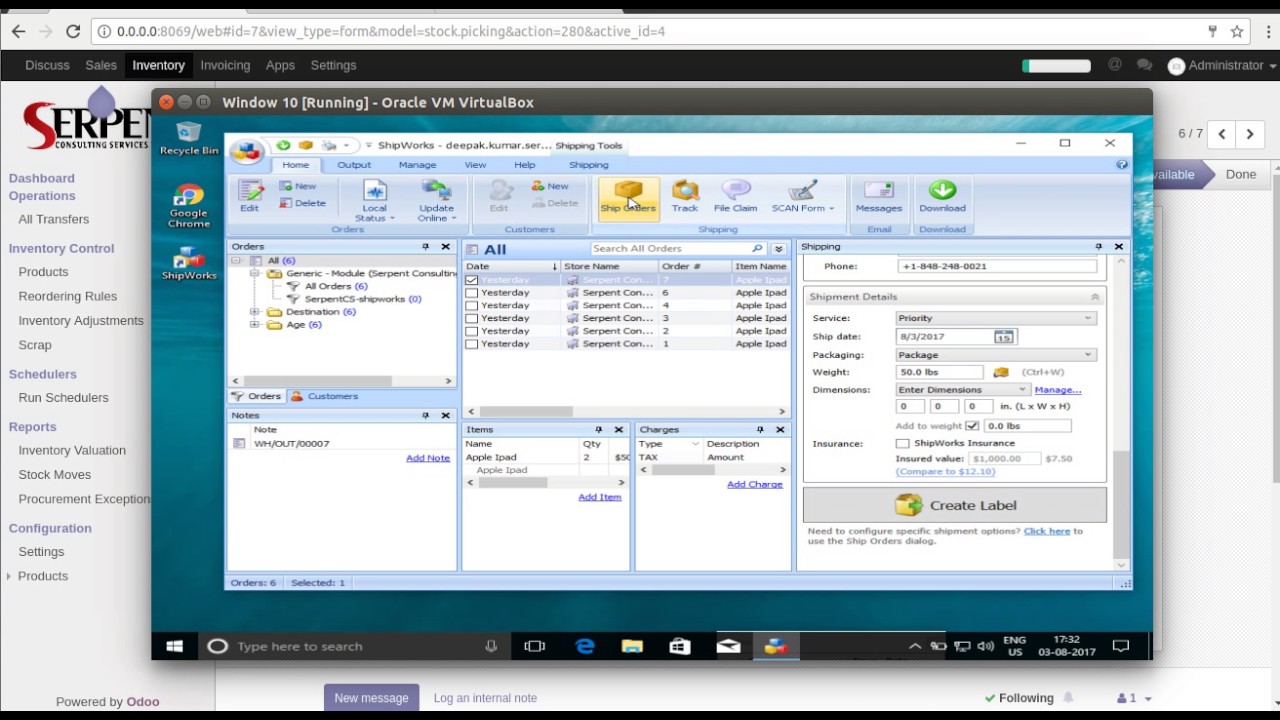Screen dimensions: 1280x720
Task: Click the weigh scale icon beside Weight
Action: [x=1000, y=373]
